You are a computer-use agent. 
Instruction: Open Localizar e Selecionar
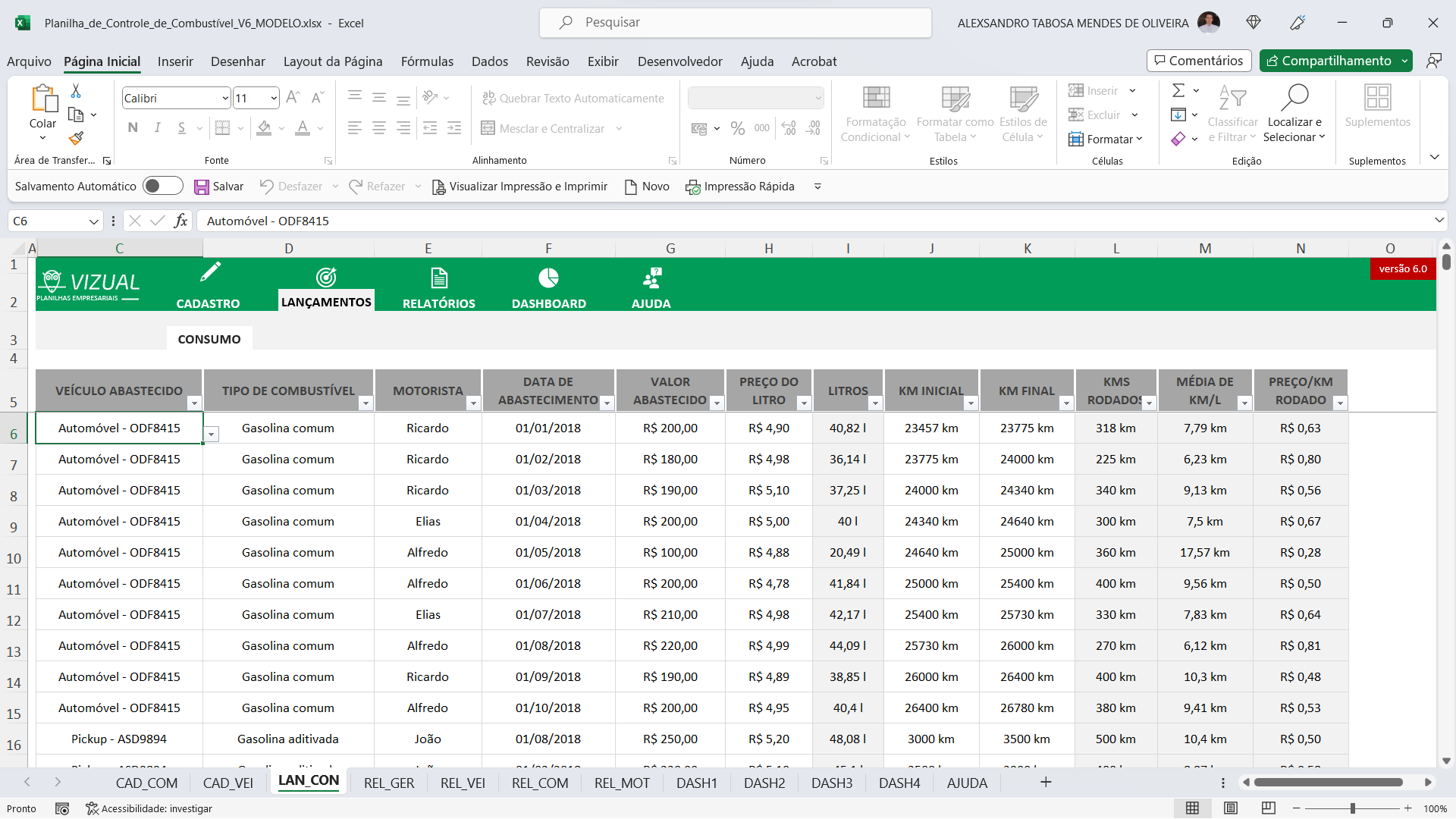tap(1295, 114)
